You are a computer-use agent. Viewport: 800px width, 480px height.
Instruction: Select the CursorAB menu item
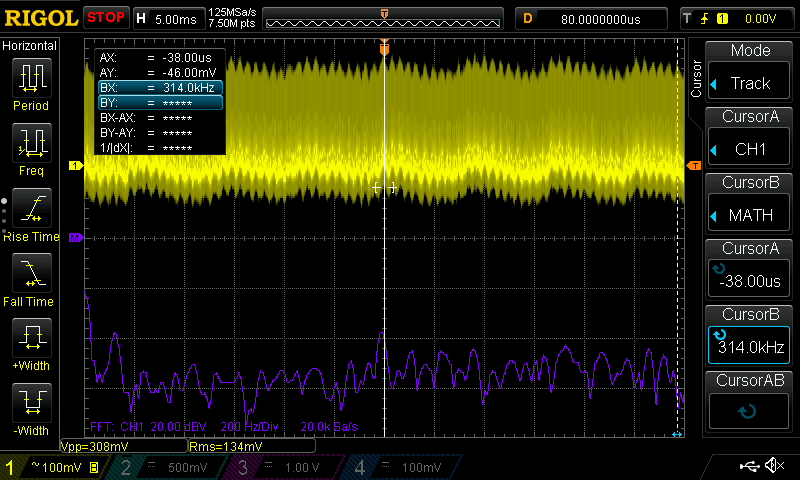coord(750,398)
